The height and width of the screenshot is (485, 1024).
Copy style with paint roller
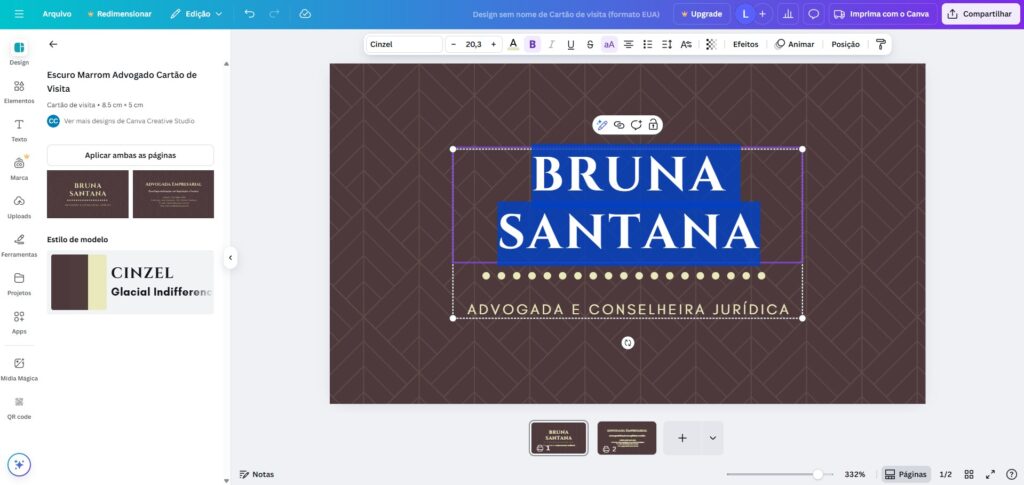click(880, 44)
